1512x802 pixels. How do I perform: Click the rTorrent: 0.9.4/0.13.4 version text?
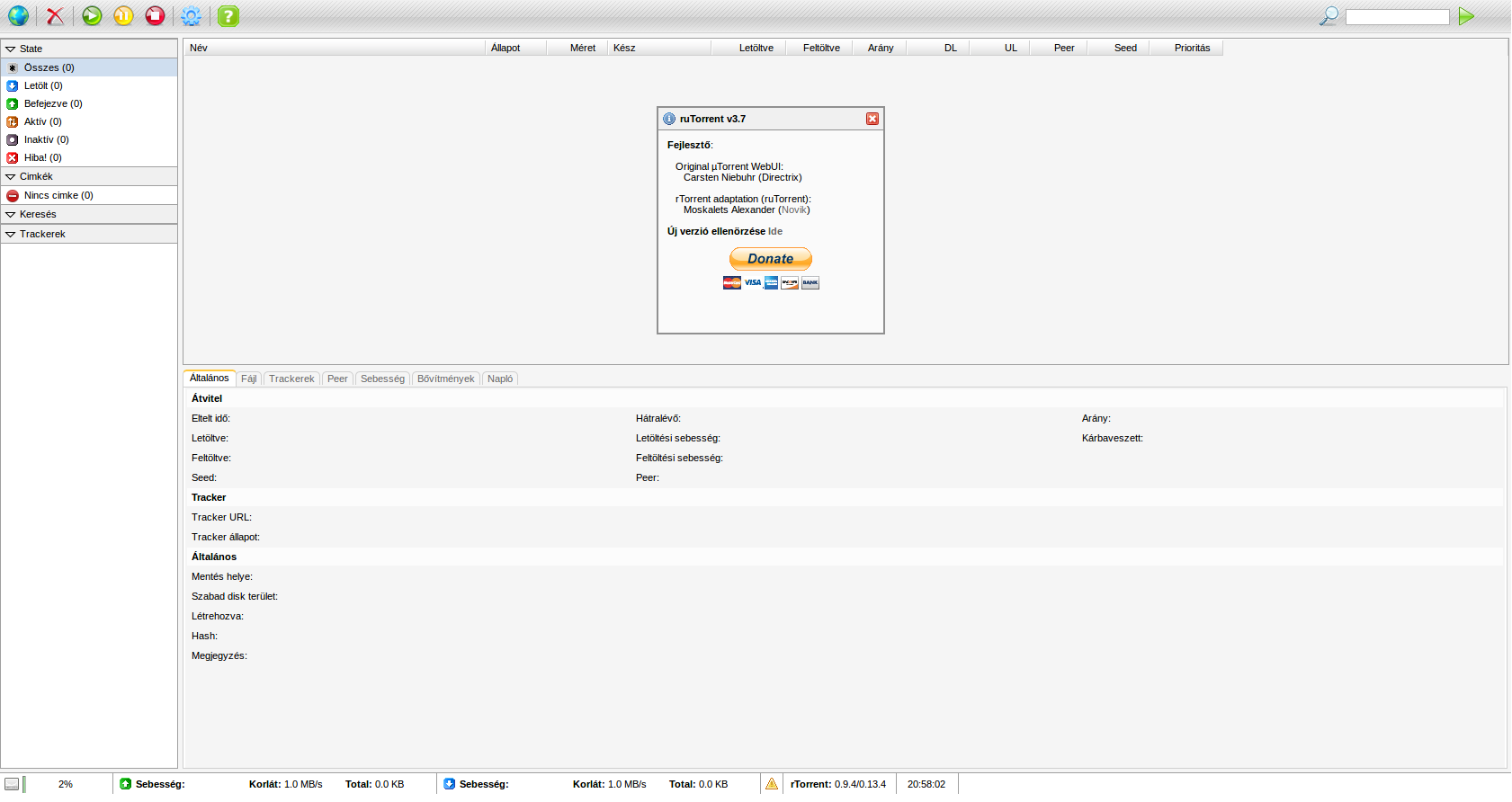pos(838,784)
